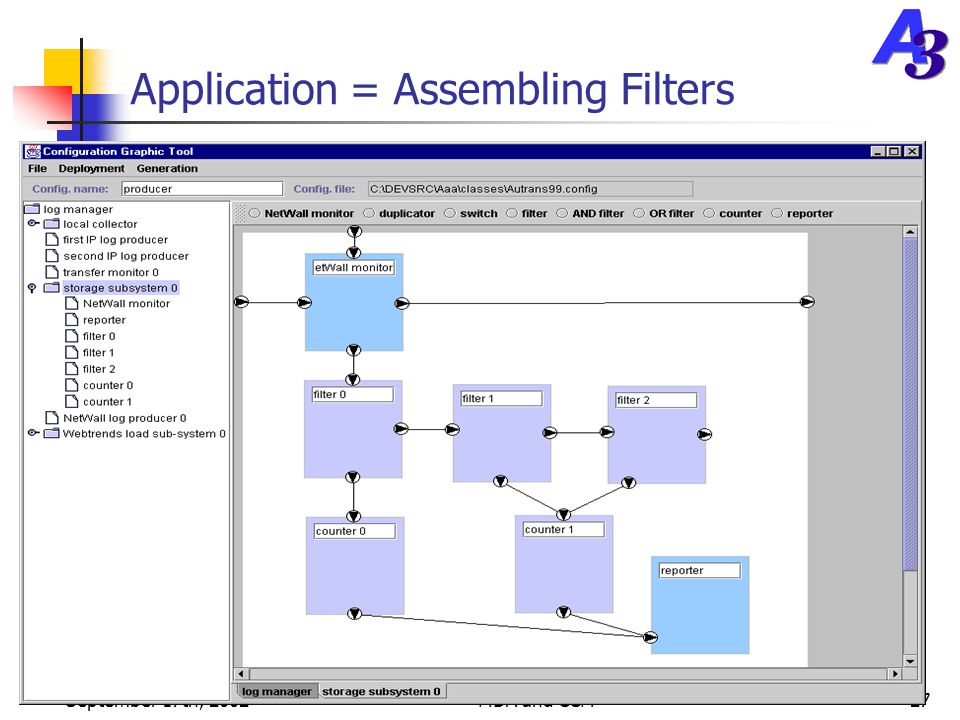This screenshot has height=720, width=960.
Task: Click the Config. name input field
Action: pos(202,189)
